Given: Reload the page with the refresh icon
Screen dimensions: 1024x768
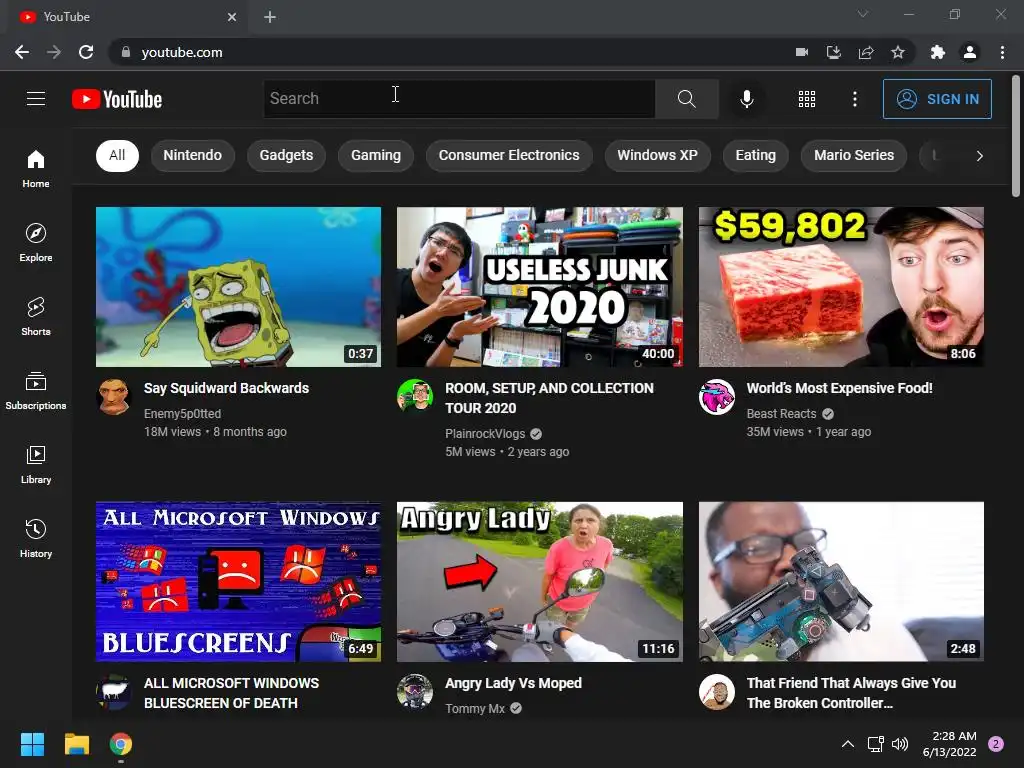Looking at the screenshot, I should point(86,52).
